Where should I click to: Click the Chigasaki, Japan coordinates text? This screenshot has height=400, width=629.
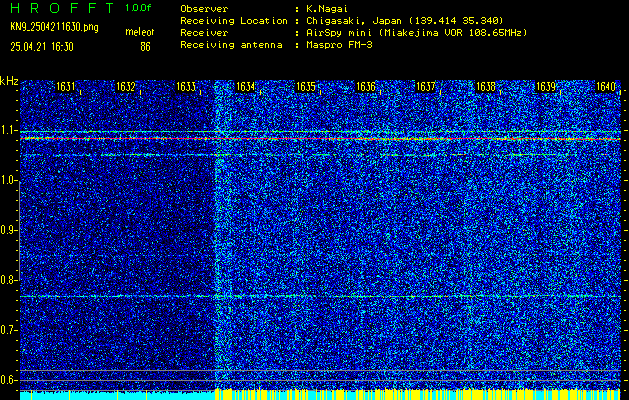point(405,21)
